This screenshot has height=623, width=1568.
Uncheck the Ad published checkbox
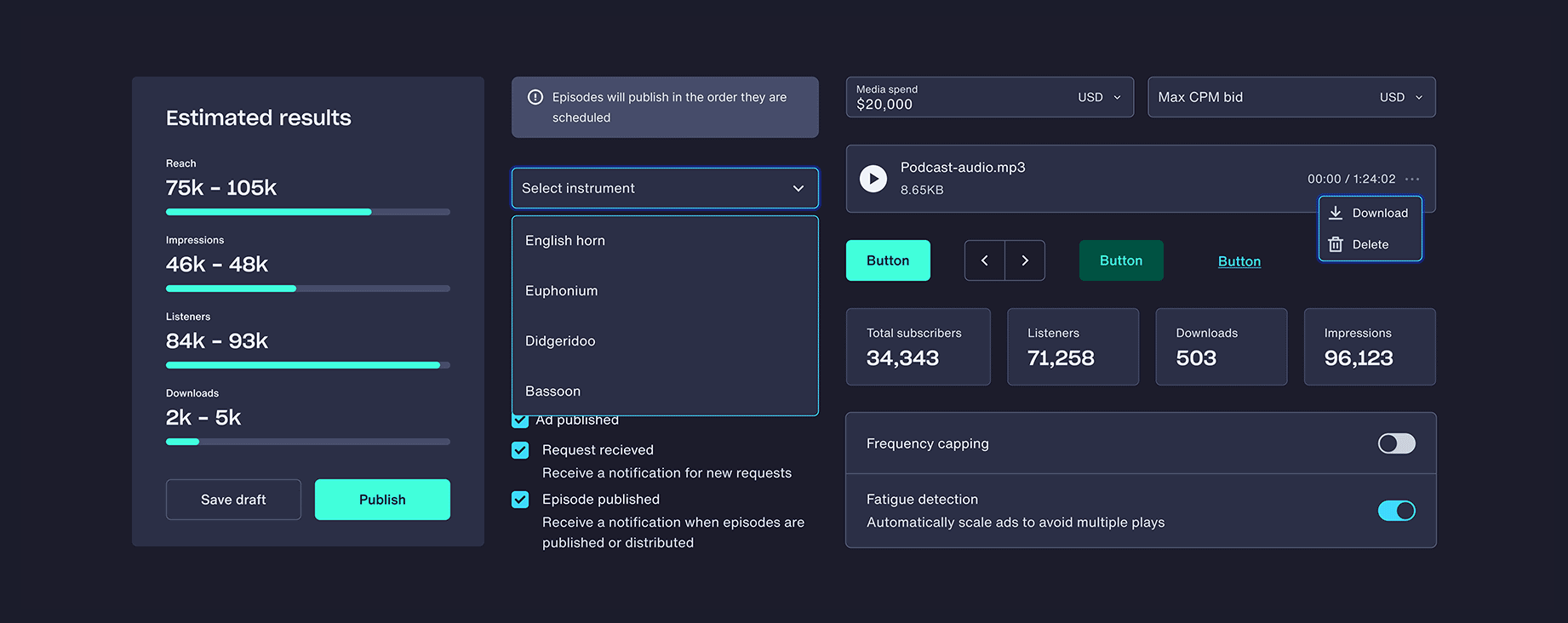(x=520, y=421)
